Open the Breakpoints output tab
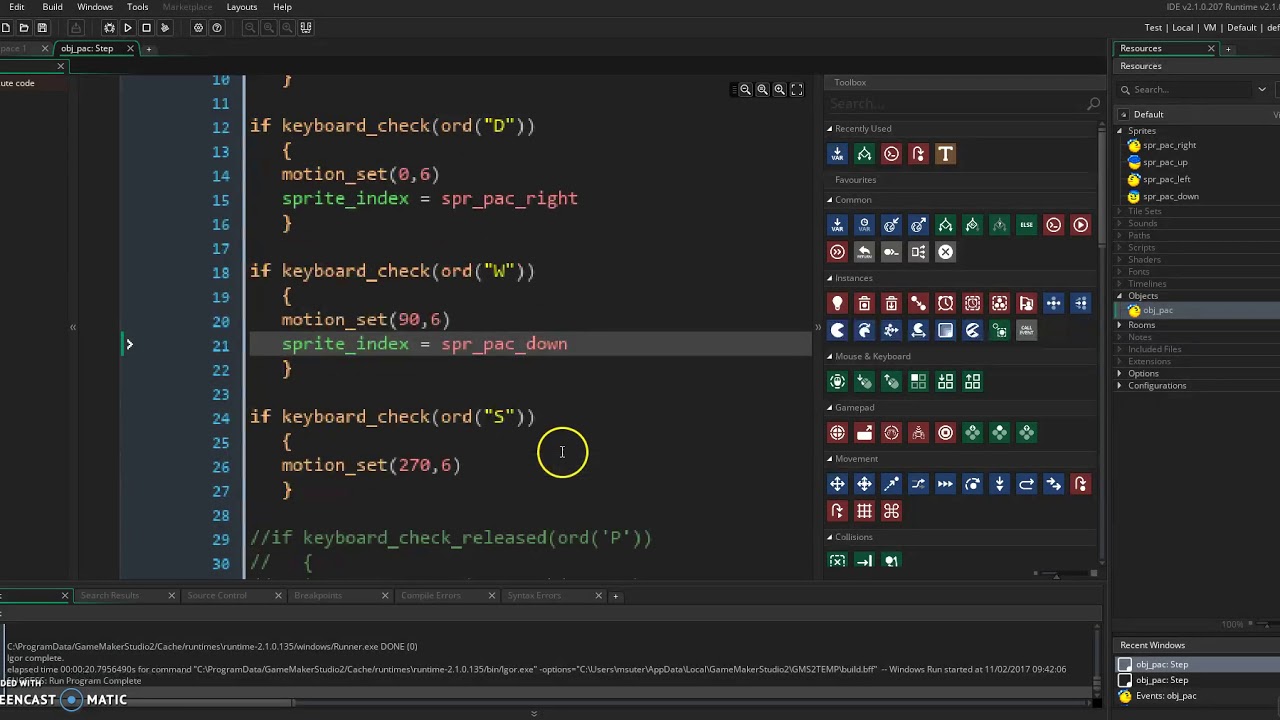This screenshot has height=720, width=1280. [318, 596]
